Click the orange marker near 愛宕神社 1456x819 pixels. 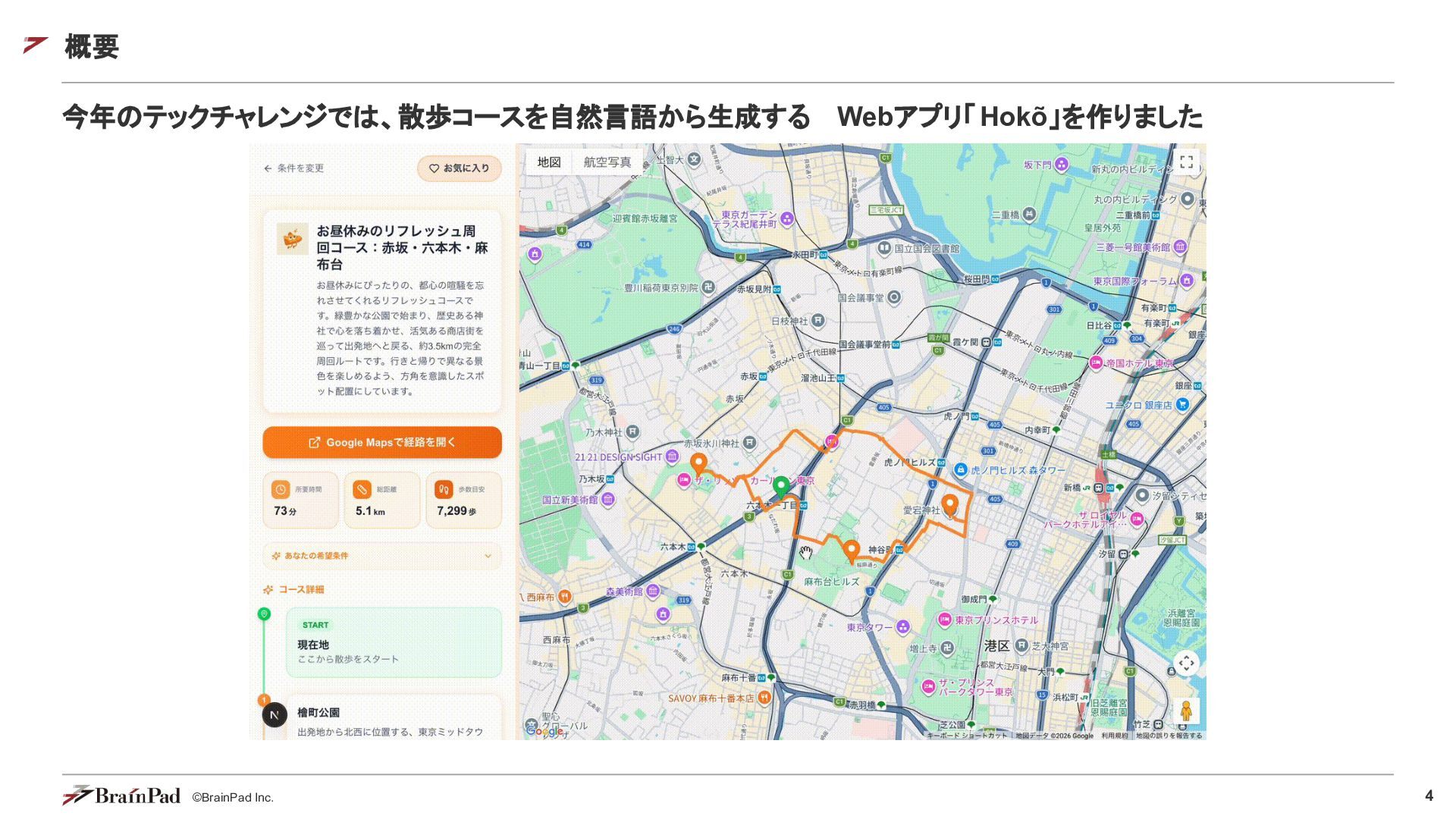click(x=949, y=505)
